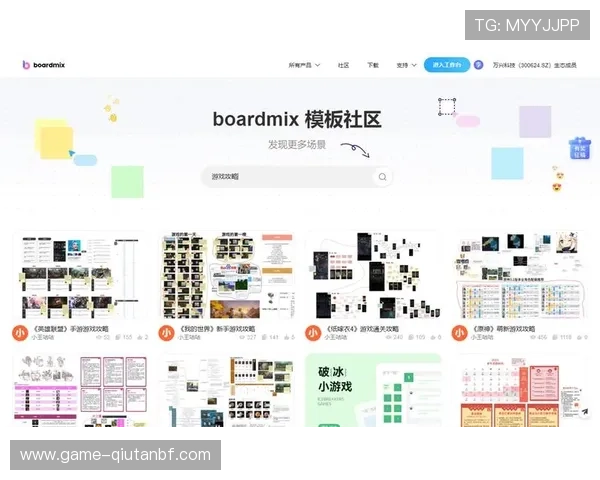
Task: Expand the 支持 dropdown menu
Action: [x=406, y=65]
